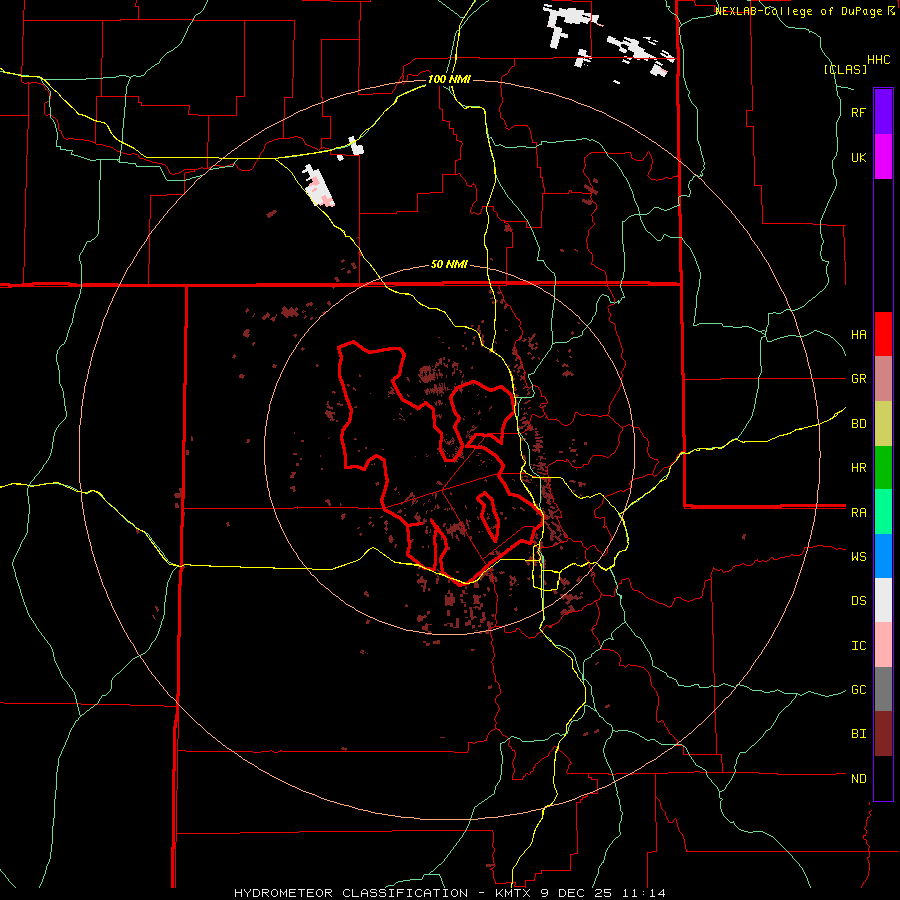The height and width of the screenshot is (900, 900).
Task: Click the IC legend label
Action: [858, 646]
